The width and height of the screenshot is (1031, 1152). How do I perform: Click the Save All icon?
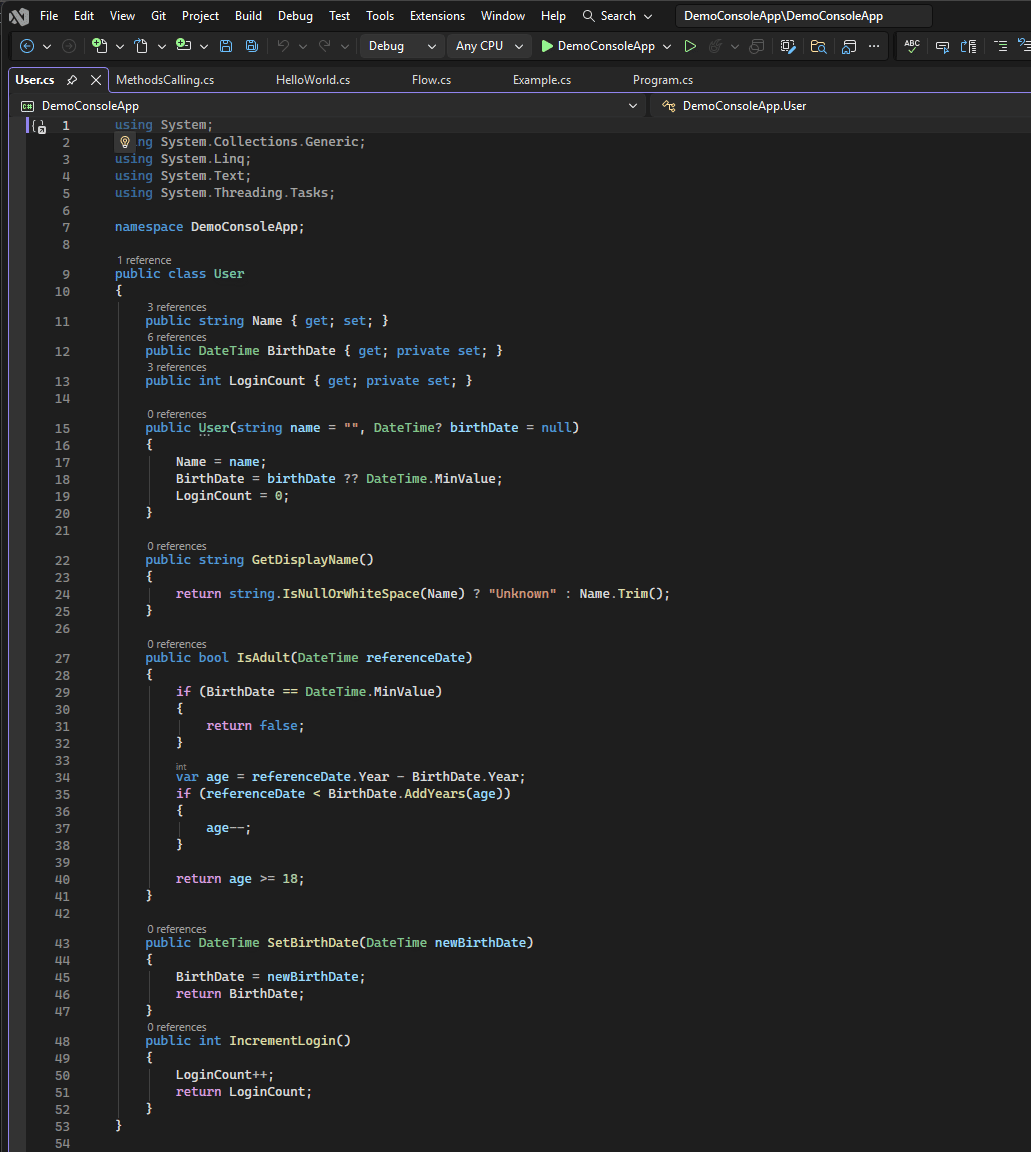click(252, 46)
